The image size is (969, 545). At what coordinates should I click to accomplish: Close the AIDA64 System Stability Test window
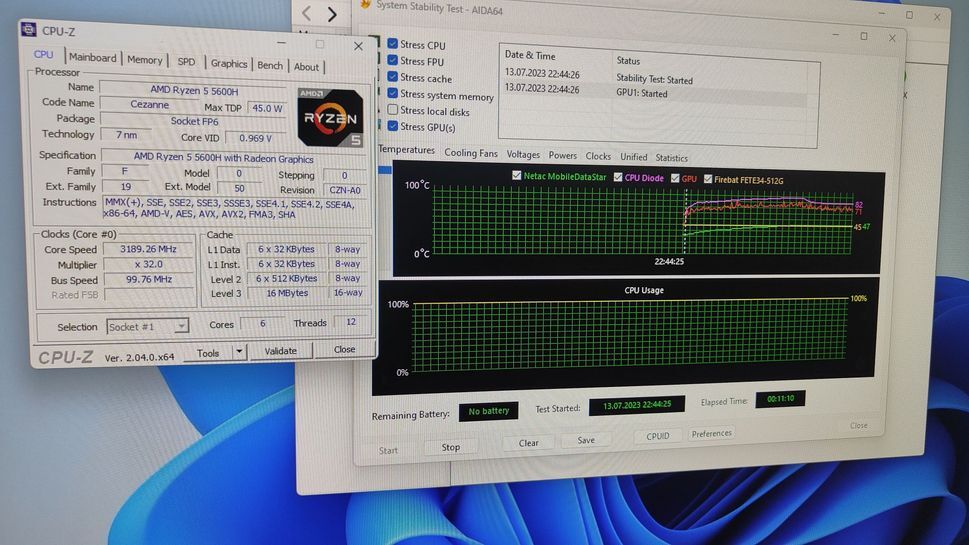coord(893,37)
